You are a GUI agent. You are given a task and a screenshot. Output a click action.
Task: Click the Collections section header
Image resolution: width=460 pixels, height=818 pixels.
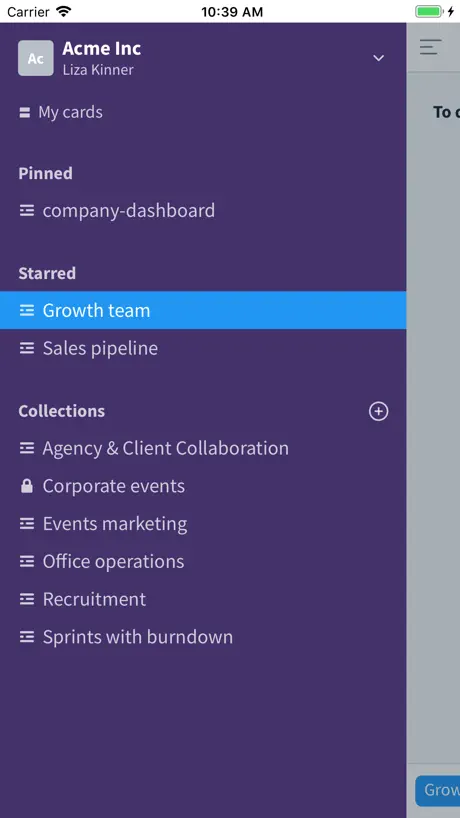coord(62,411)
